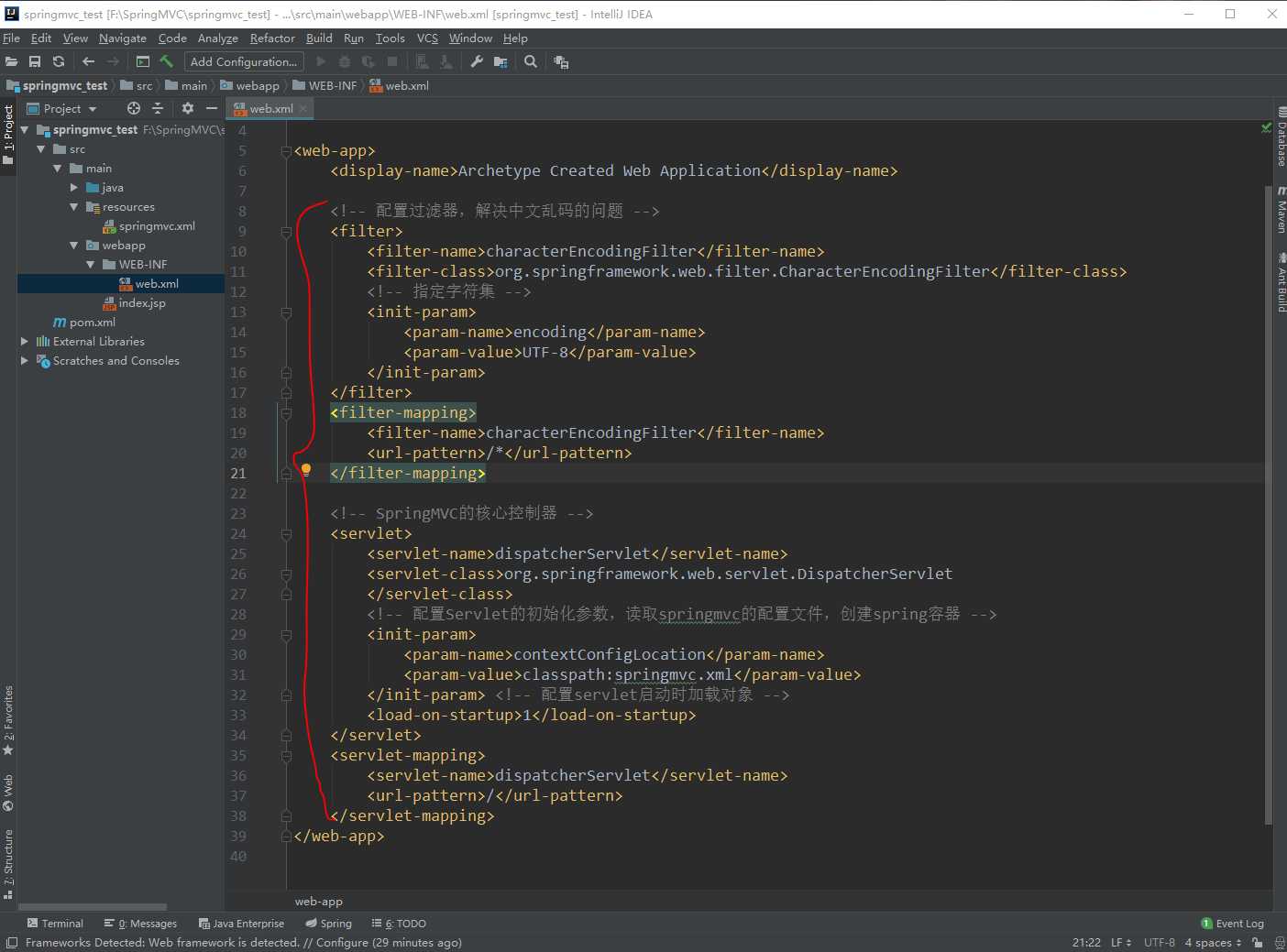1287x952 pixels.
Task: Toggle the 1: Project side tool button
Action: click(x=8, y=135)
